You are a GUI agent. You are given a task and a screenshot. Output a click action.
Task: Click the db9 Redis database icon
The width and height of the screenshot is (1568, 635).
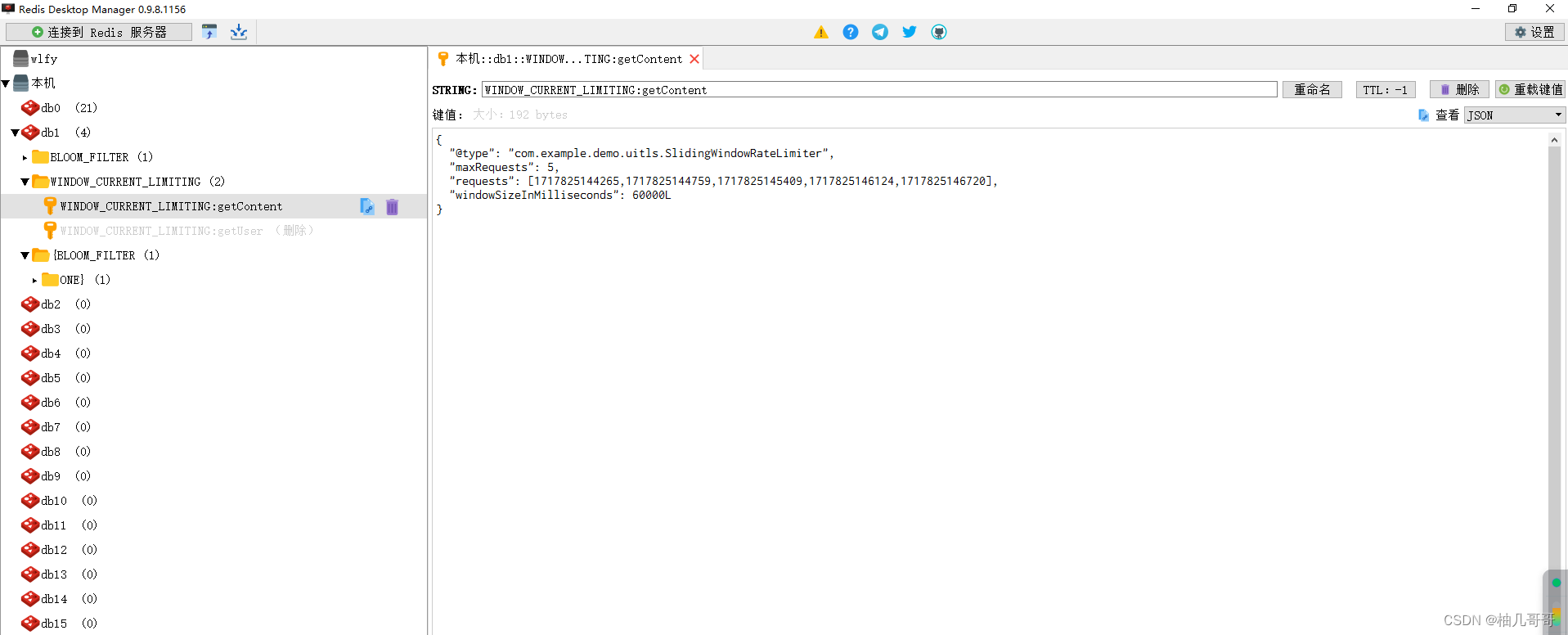[x=30, y=476]
